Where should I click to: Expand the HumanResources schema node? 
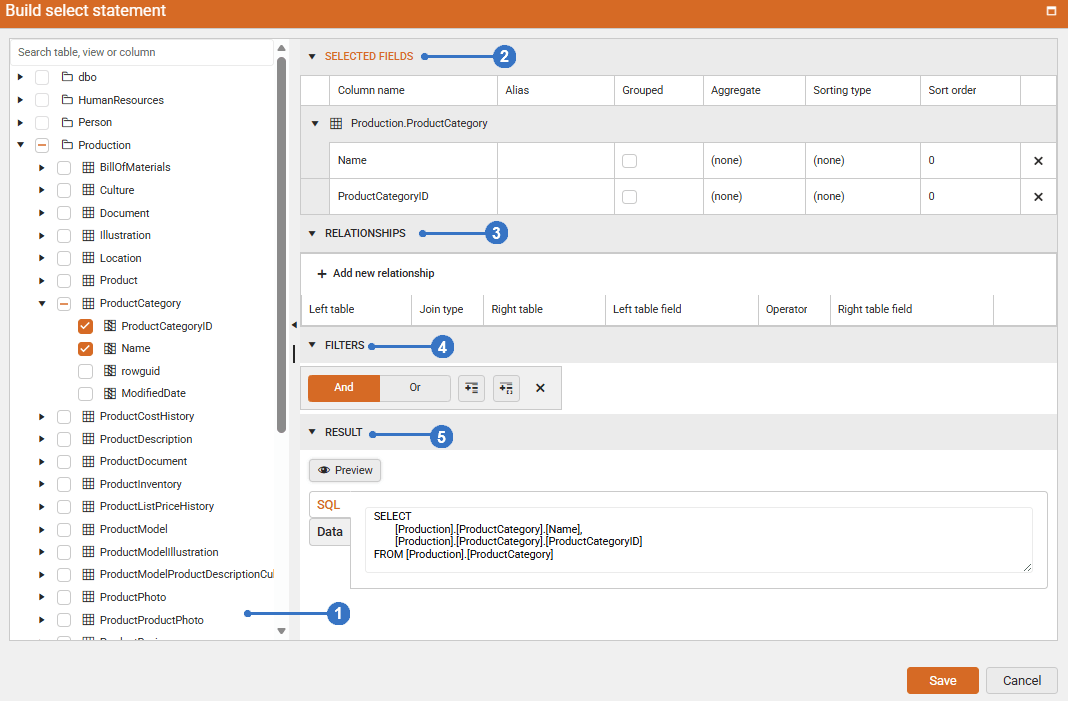point(21,99)
